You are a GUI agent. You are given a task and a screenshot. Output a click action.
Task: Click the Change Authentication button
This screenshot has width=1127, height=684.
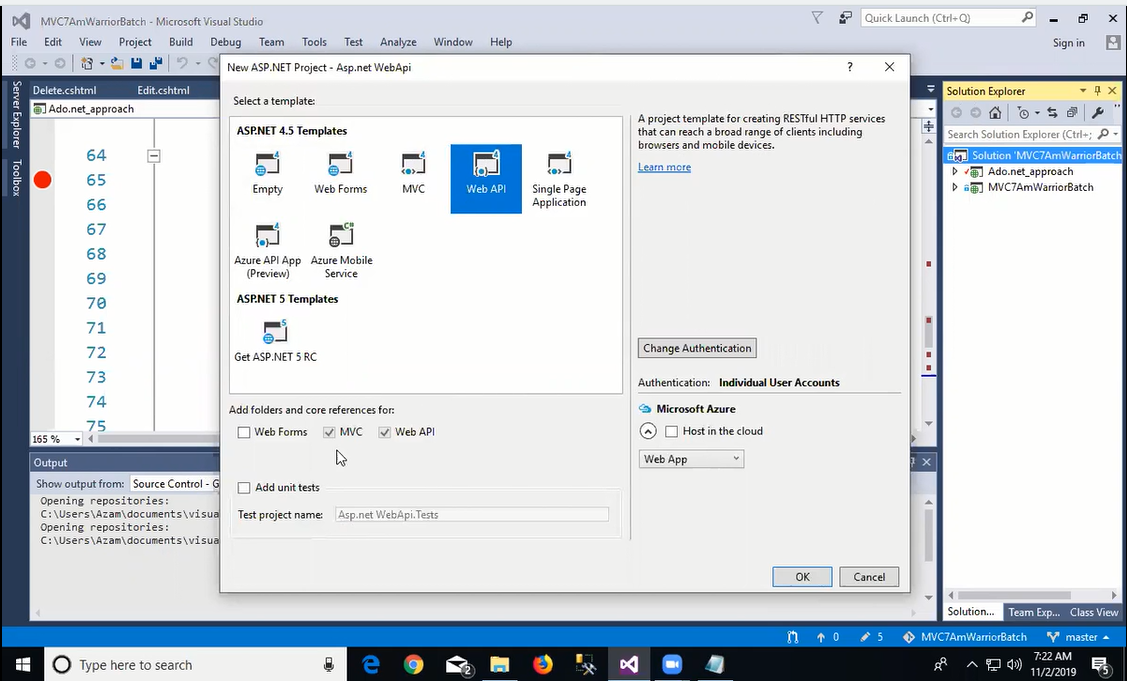[x=697, y=348]
